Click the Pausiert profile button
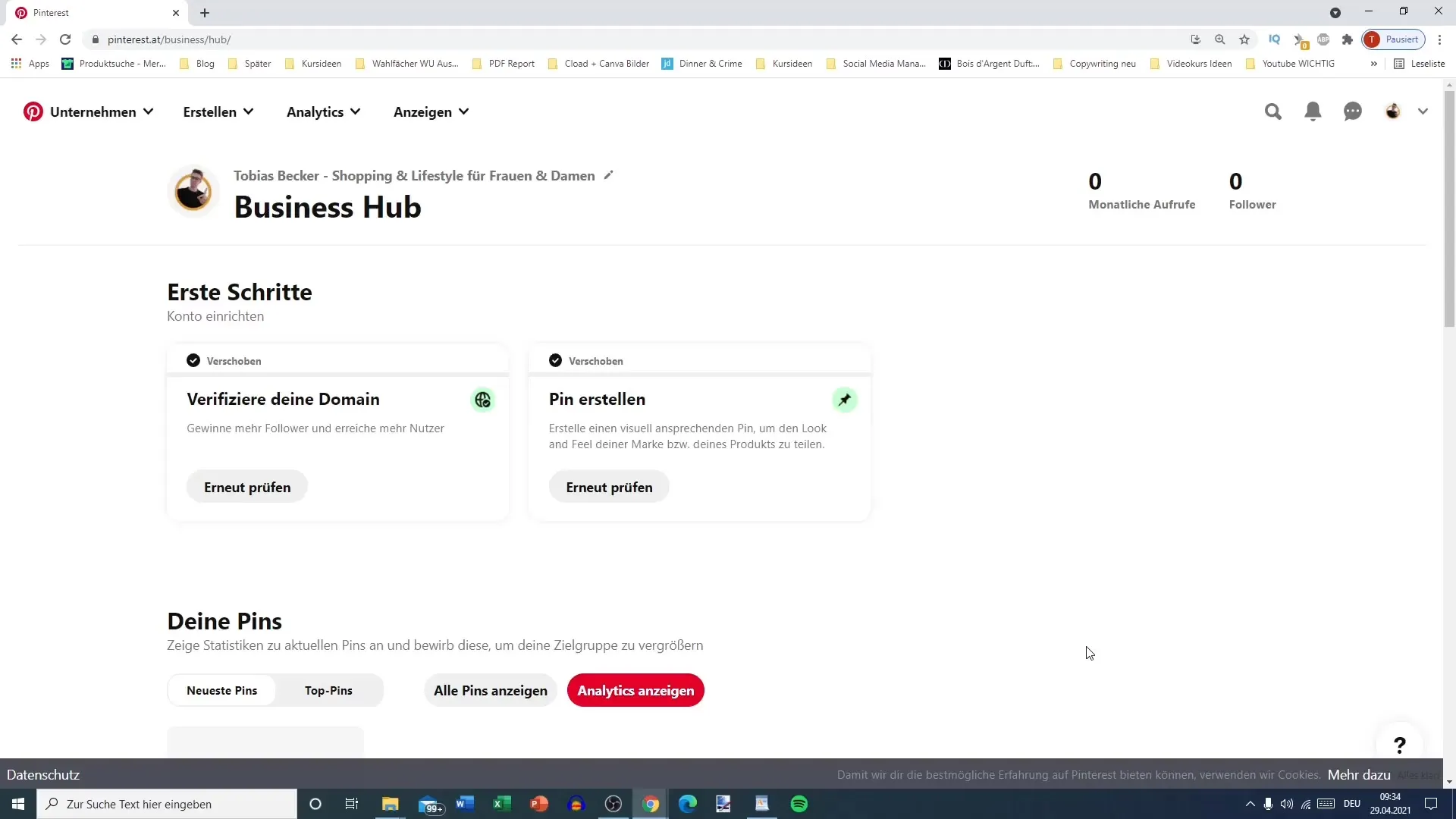1456x819 pixels. (x=1394, y=39)
